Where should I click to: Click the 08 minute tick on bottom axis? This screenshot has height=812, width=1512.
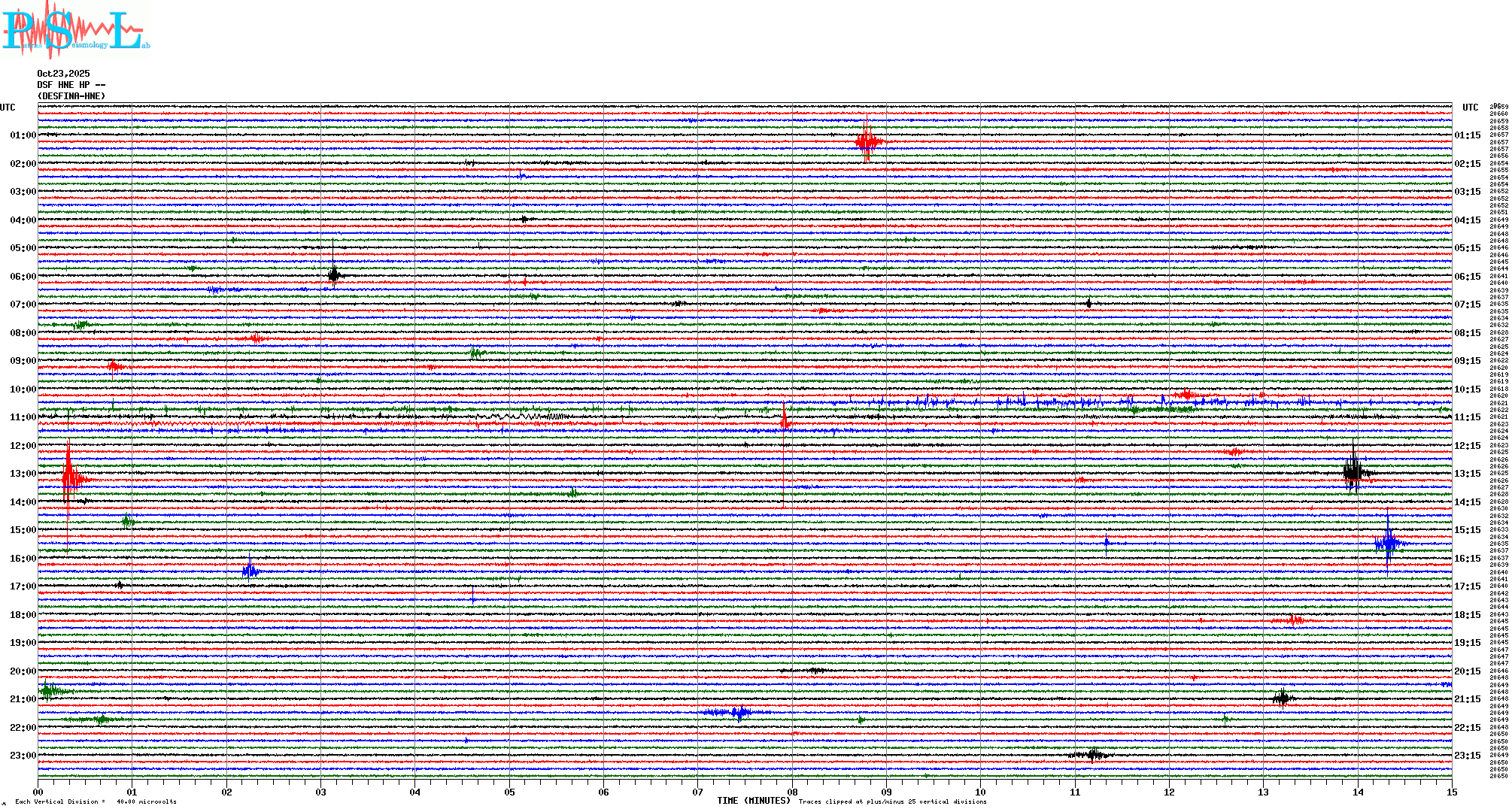coord(792,792)
